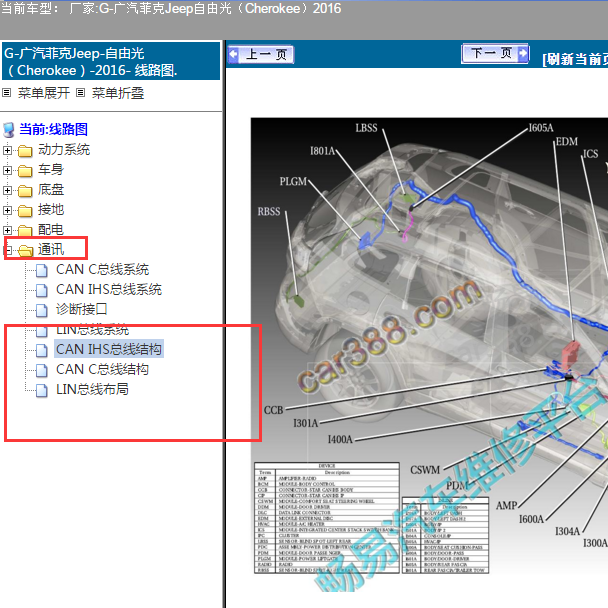
Task: Click the right arrow on 下一页
Action: 523,53
